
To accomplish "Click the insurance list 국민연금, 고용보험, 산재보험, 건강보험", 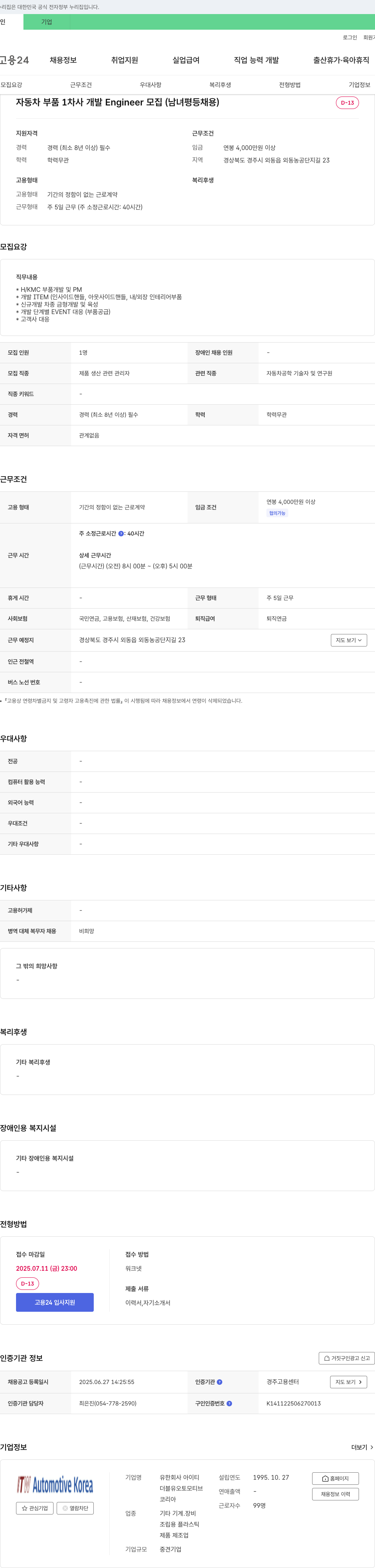I will 124,618.
